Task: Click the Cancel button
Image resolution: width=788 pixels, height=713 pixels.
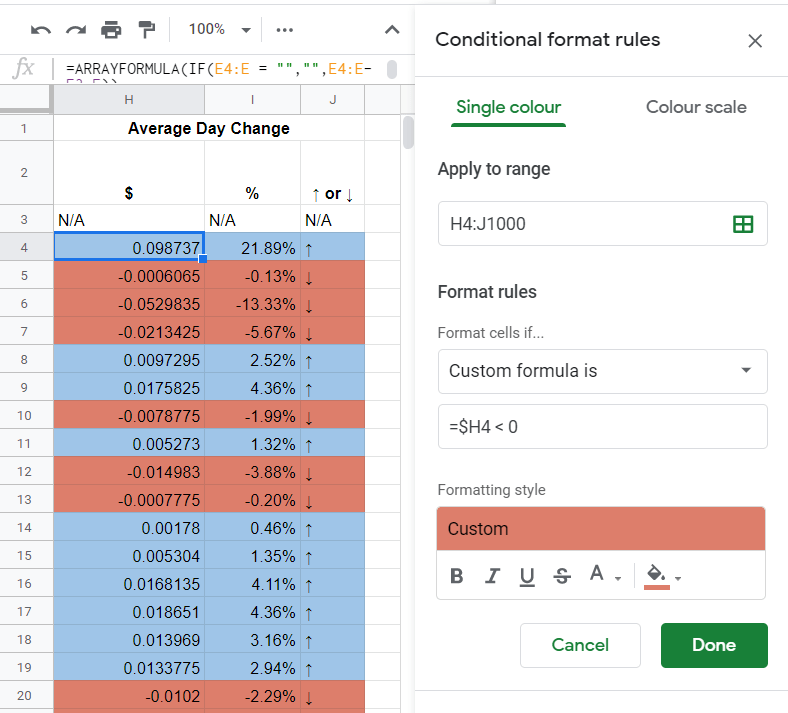Action: [580, 645]
